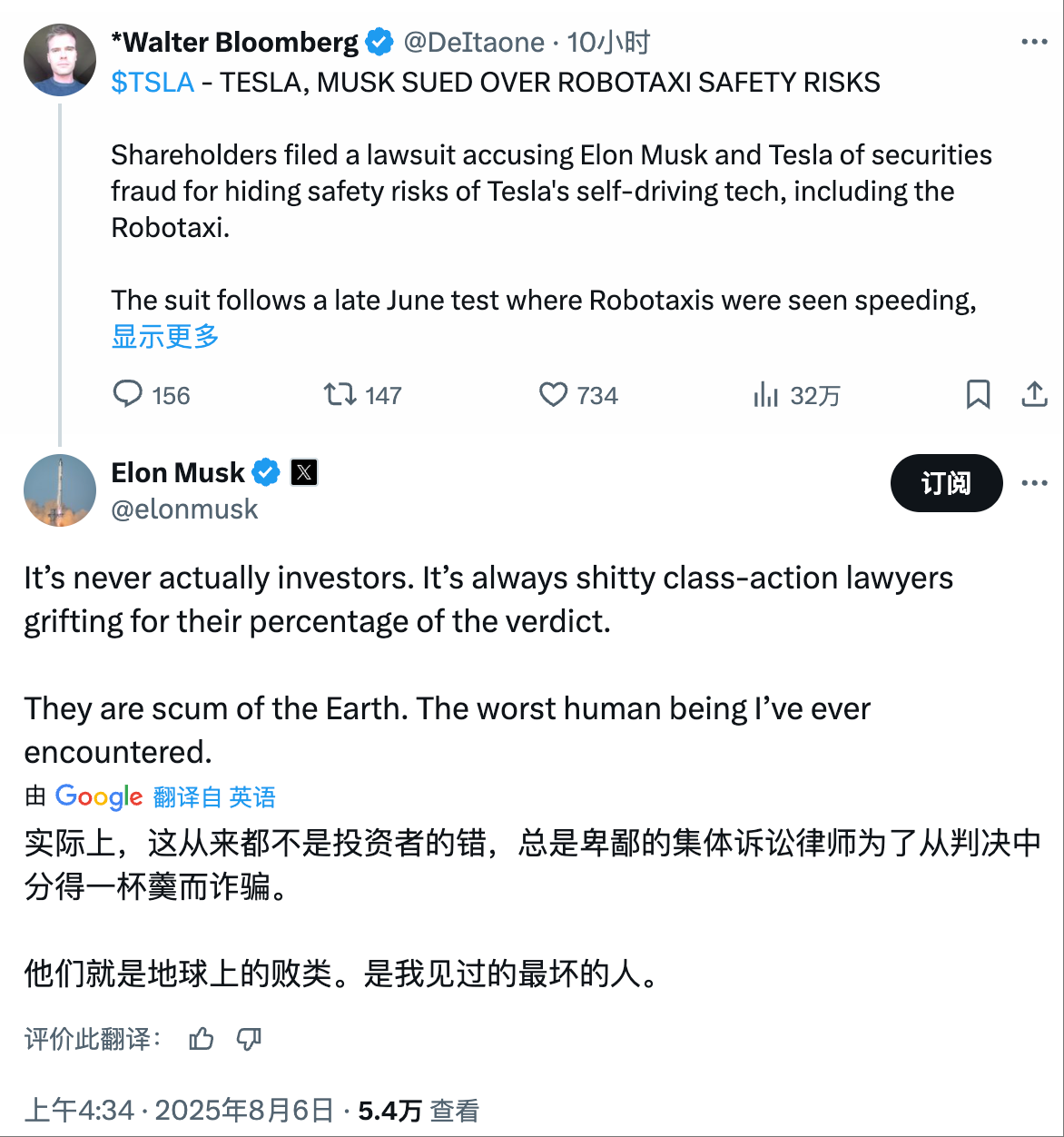This screenshot has width=1064, height=1137.
Task: Open more options on Elon Musk's tweet
Action: [1034, 483]
